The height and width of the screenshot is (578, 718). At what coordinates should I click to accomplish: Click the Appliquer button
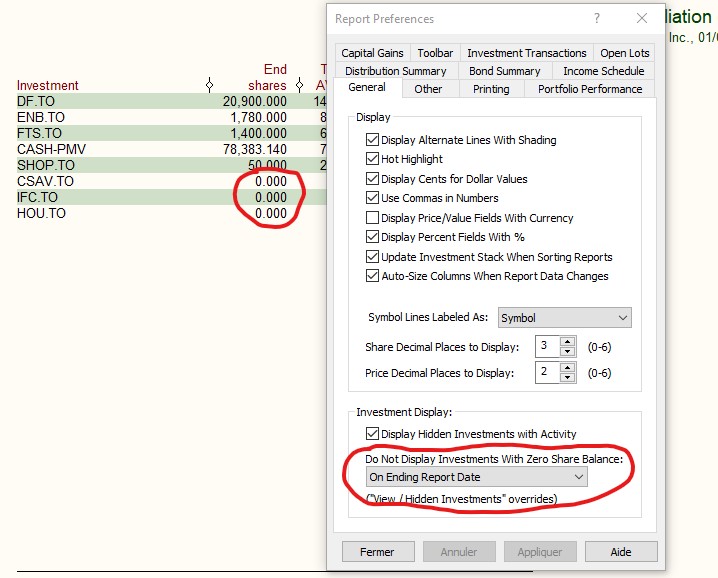tap(540, 552)
